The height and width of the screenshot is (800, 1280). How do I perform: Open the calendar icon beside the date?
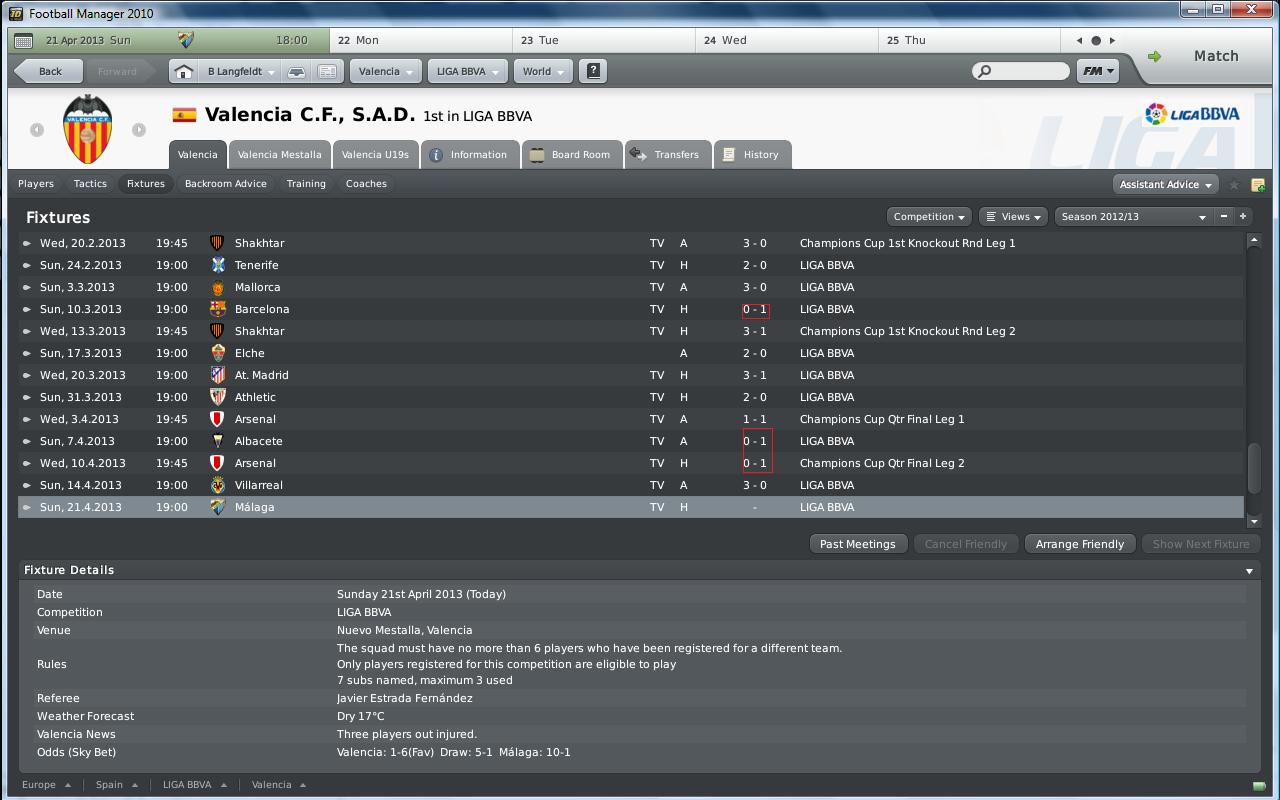click(24, 41)
